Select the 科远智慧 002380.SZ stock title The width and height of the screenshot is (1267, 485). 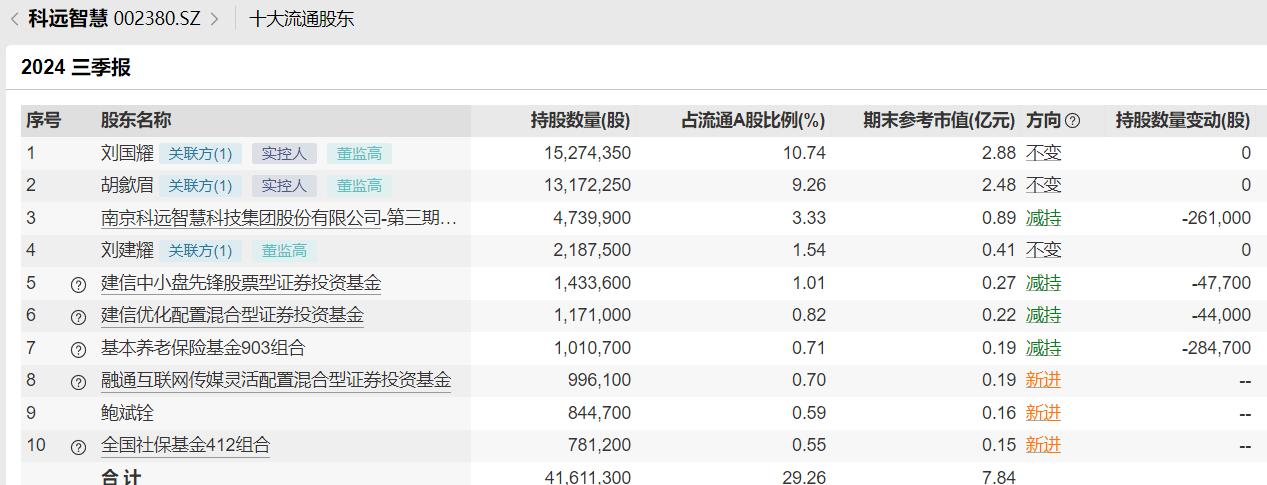pos(114,19)
